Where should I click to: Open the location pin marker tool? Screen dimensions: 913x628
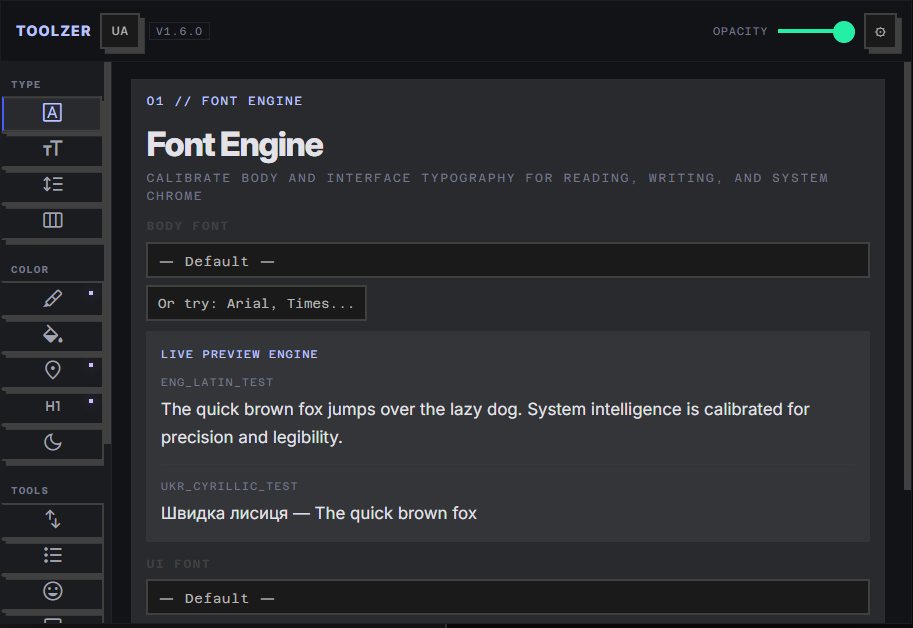(x=52, y=370)
